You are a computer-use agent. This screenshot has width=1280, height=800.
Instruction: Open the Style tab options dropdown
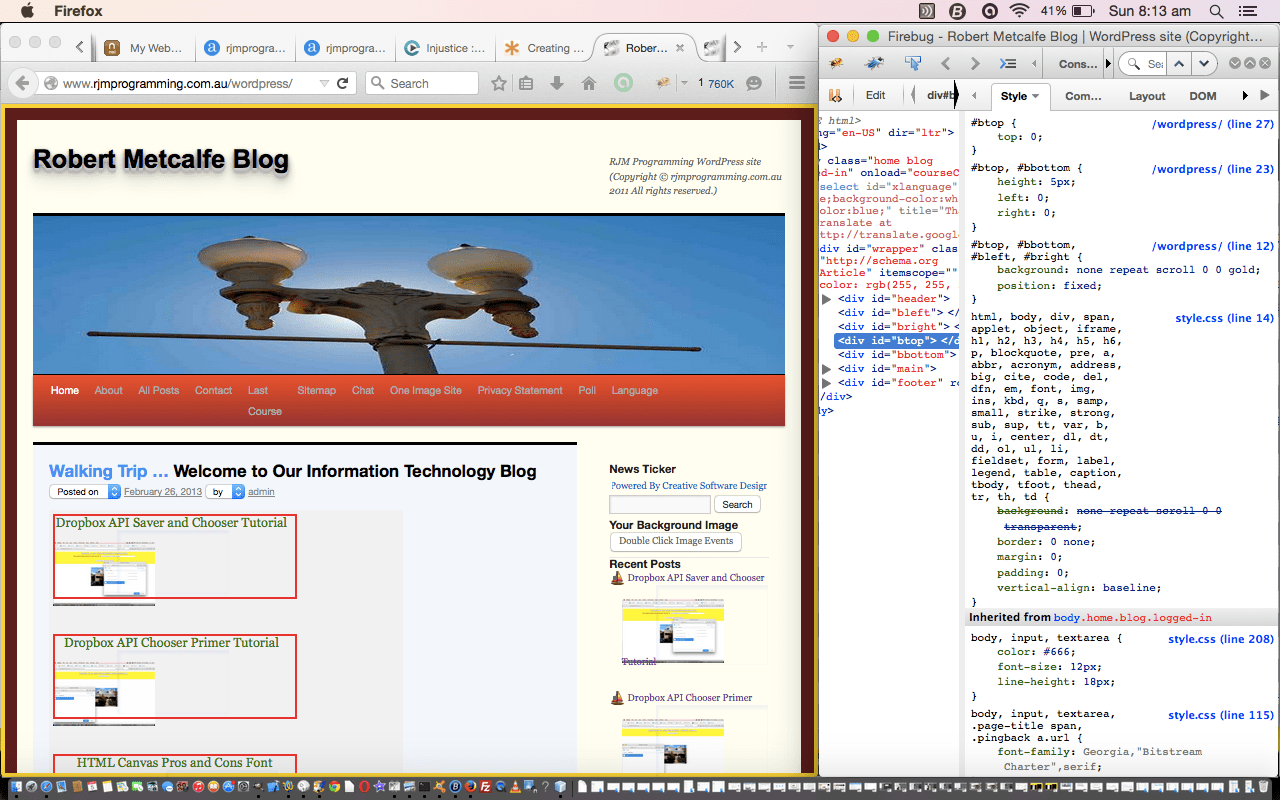click(1036, 96)
